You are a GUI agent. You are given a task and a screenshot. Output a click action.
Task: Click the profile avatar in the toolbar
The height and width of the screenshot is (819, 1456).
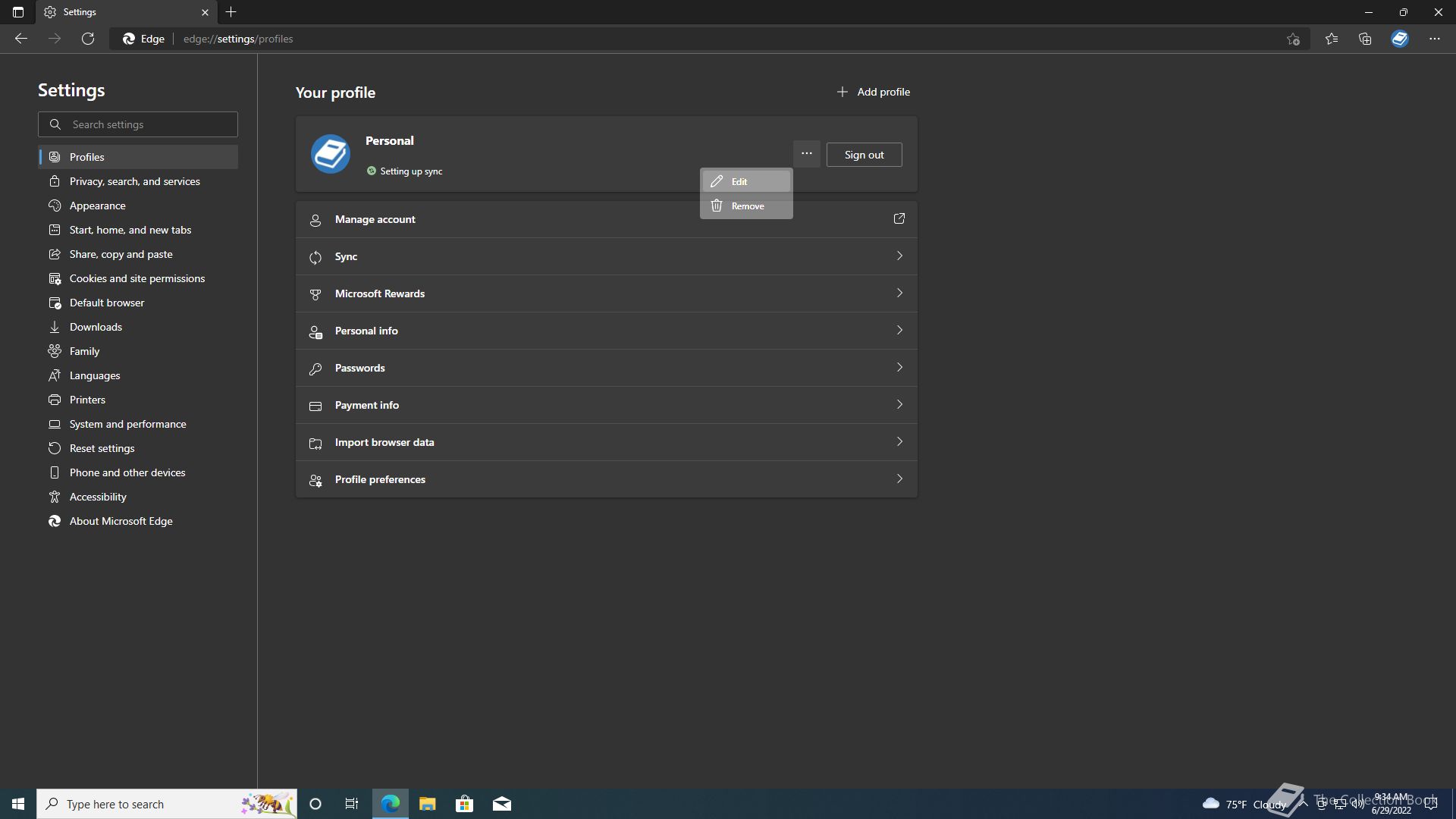coord(1400,39)
